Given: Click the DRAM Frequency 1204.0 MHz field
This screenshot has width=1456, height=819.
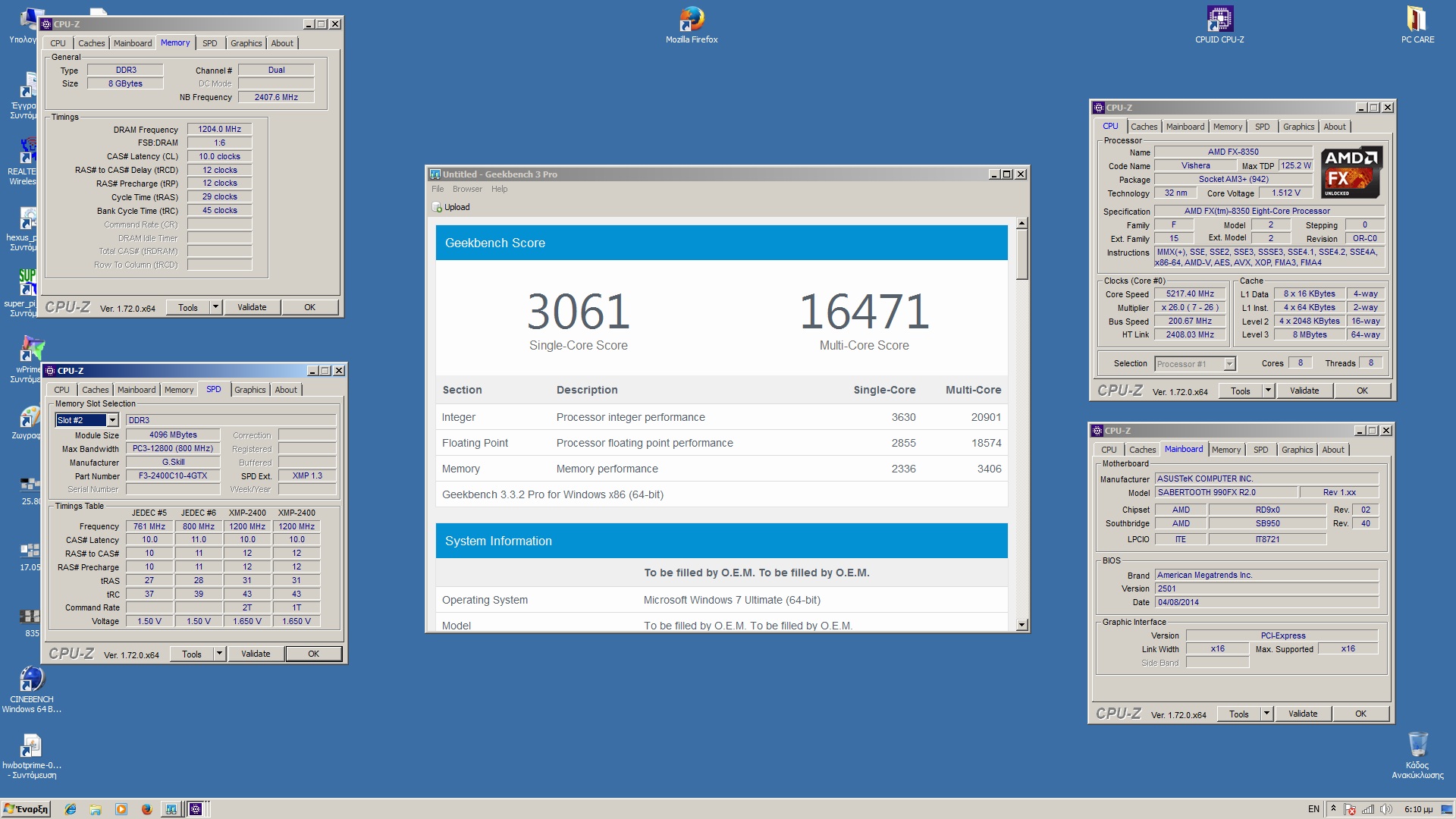Looking at the screenshot, I should tap(219, 129).
